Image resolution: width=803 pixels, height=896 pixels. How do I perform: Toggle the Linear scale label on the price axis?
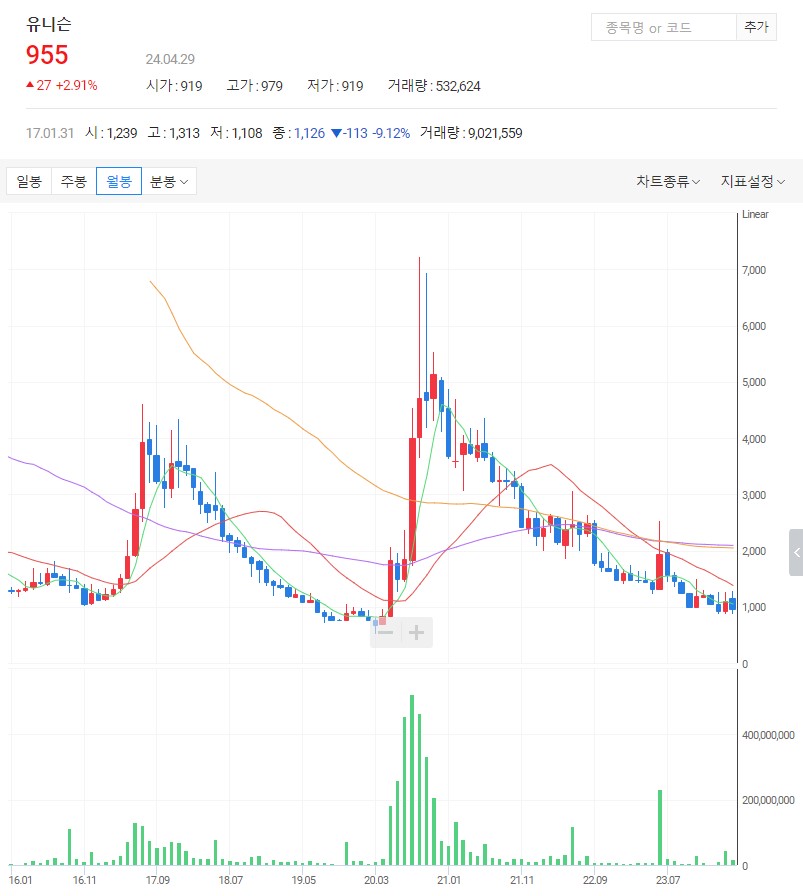755,215
